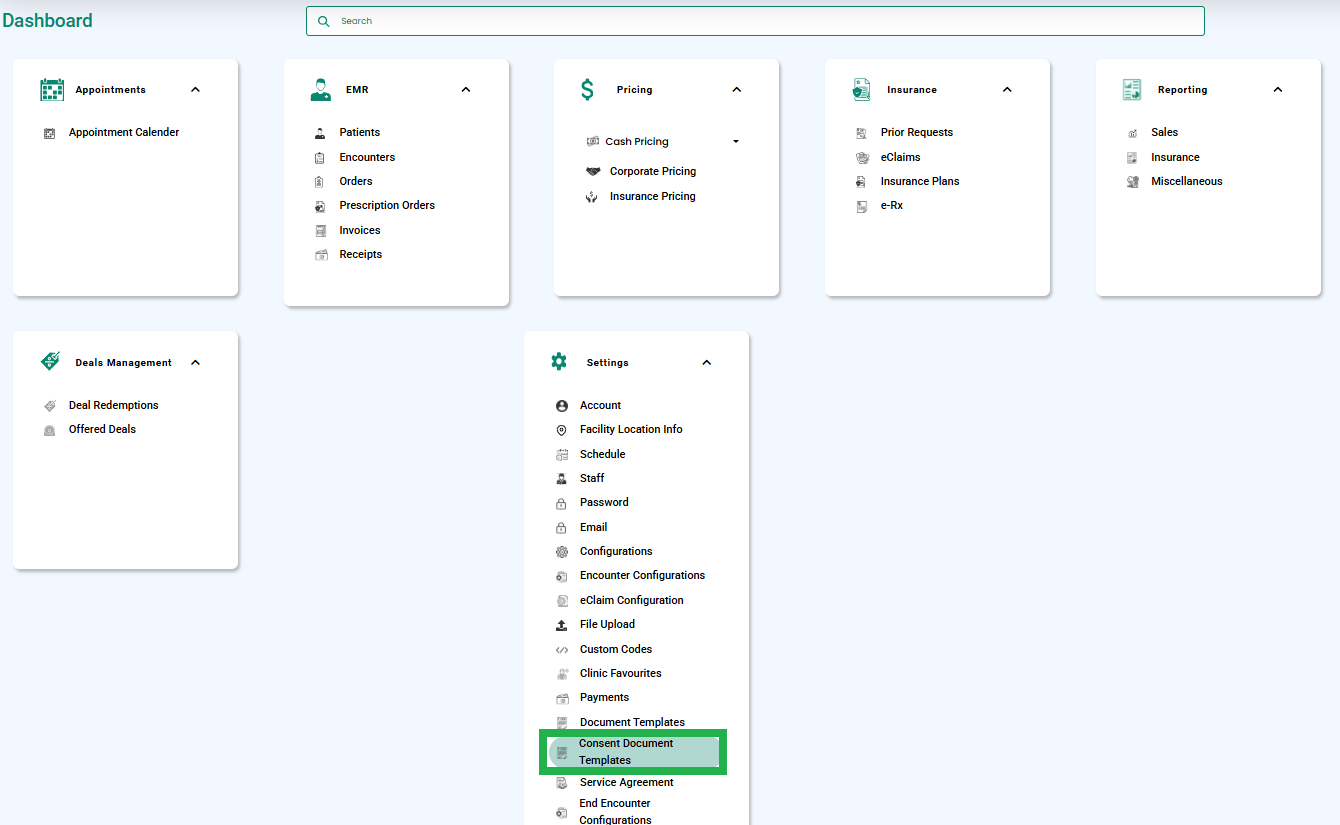Open Insurance report under Reporting
The width and height of the screenshot is (1340, 825).
click(x=1175, y=158)
